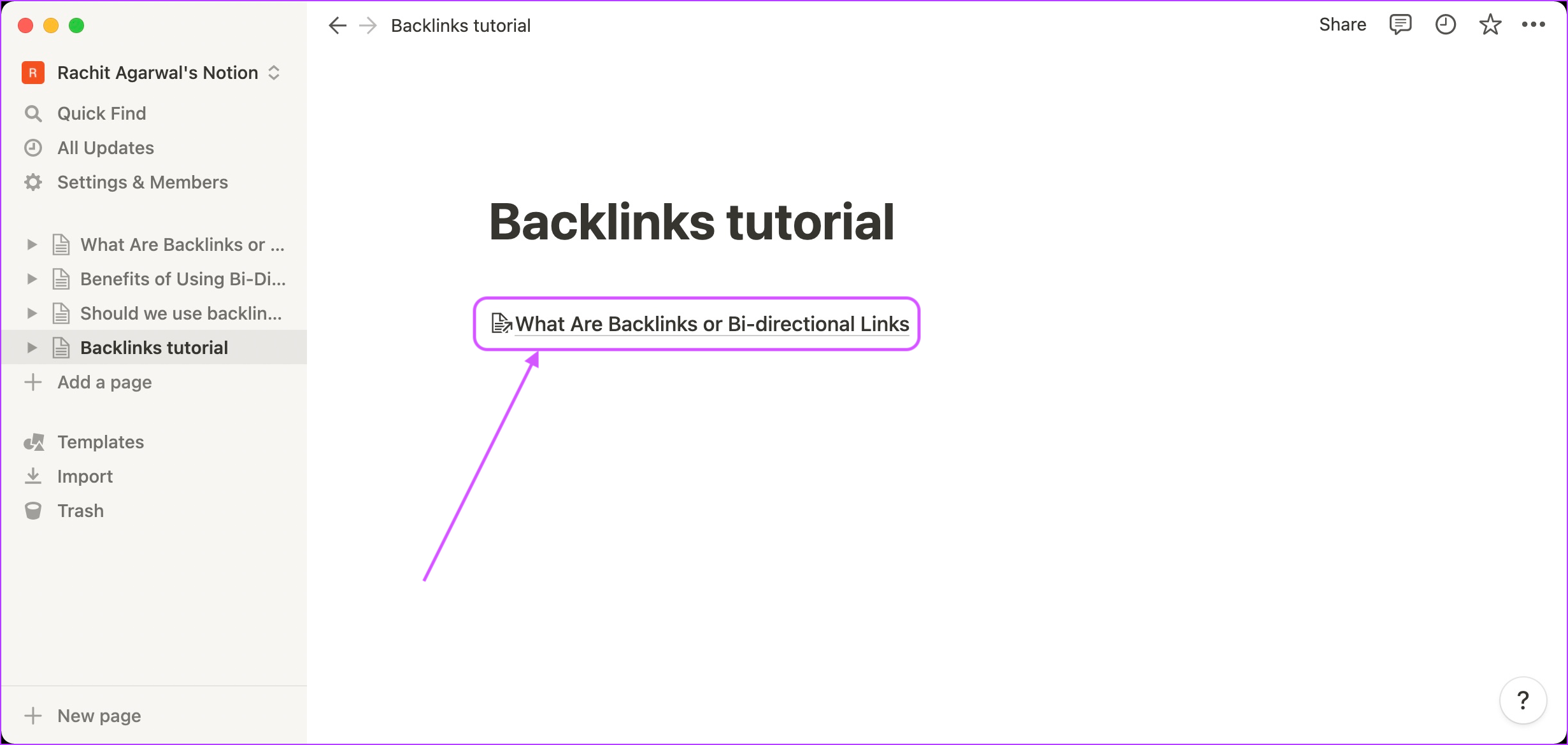Click New page at bottom
Image resolution: width=1568 pixels, height=745 pixels.
98,716
